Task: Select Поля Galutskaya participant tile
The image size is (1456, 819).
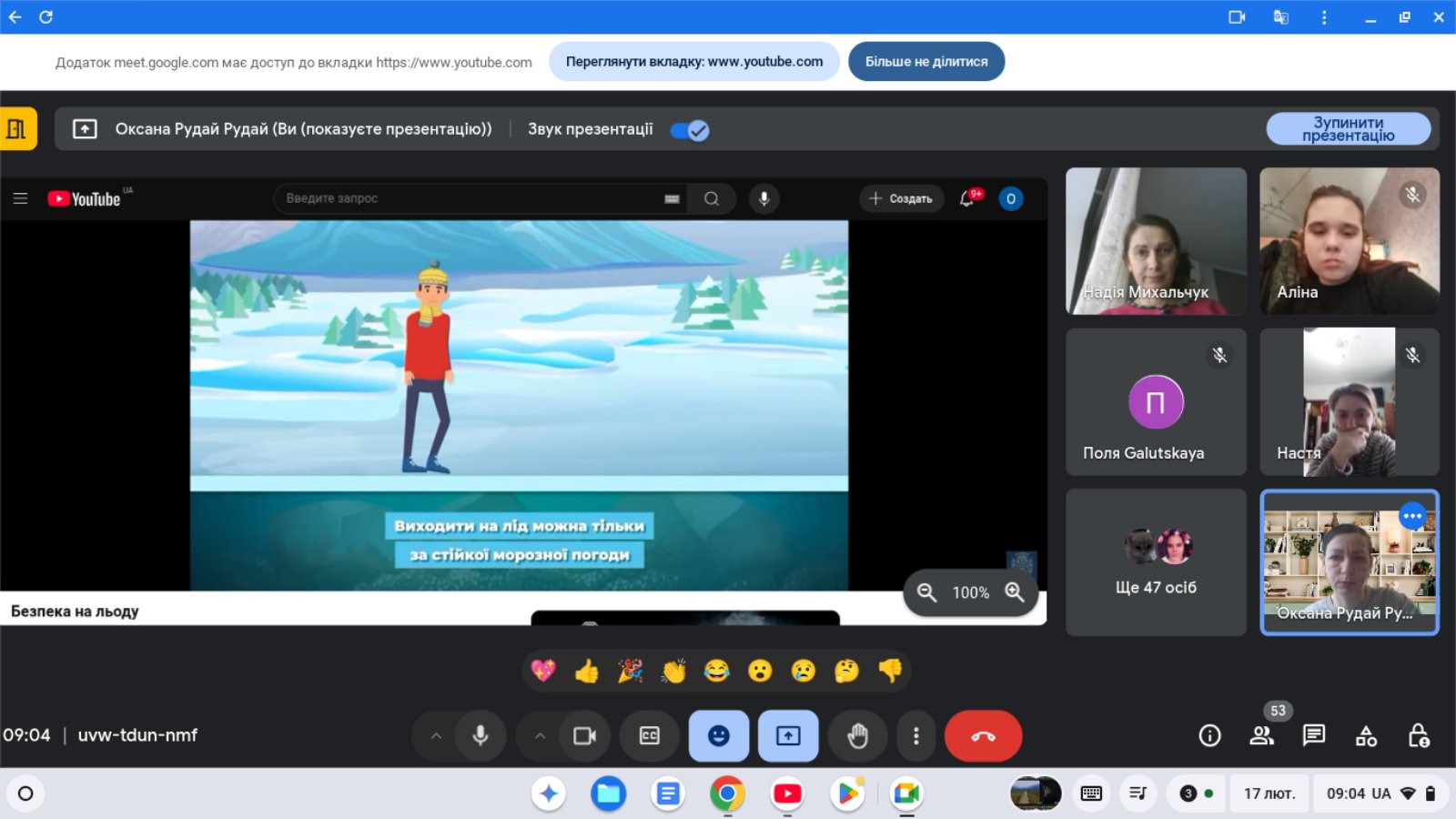Action: (1156, 401)
